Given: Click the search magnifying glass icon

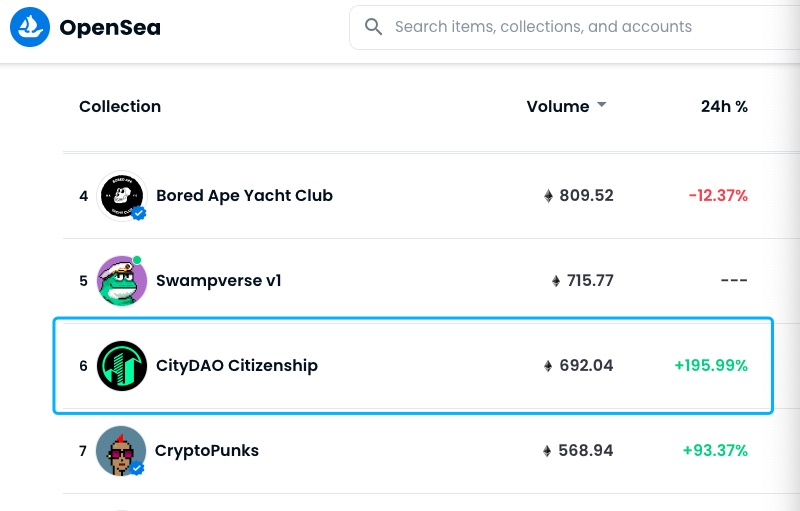Looking at the screenshot, I should [x=373, y=27].
